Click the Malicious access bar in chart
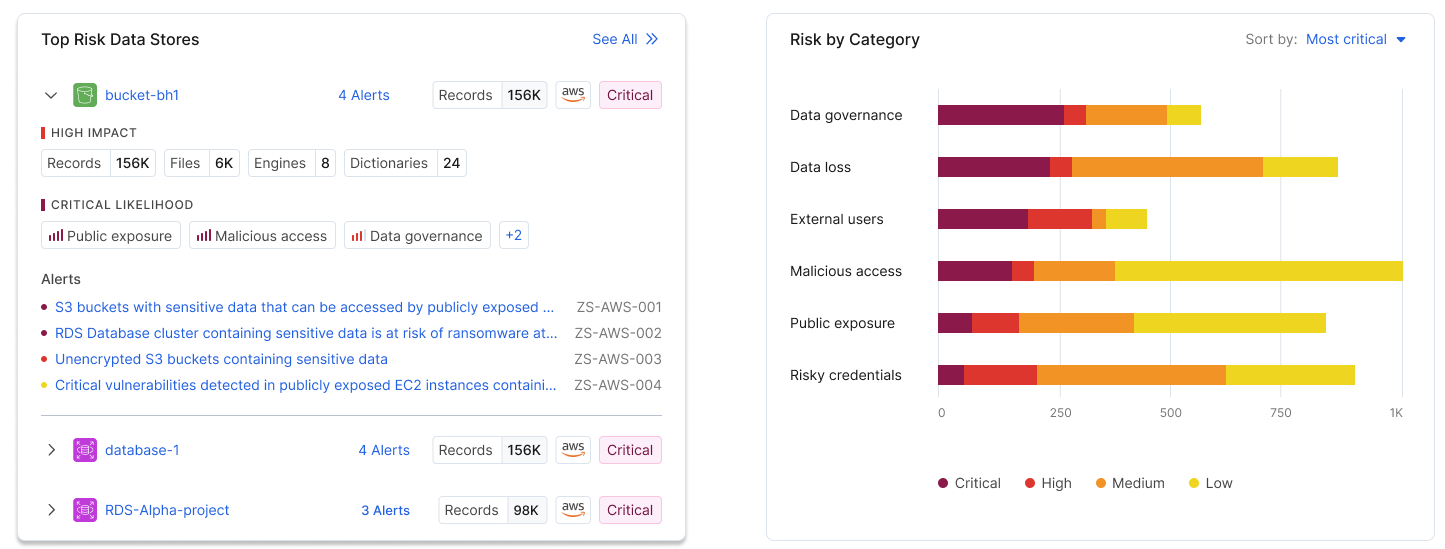Viewport: 1445px width, 549px height. 1170,271
